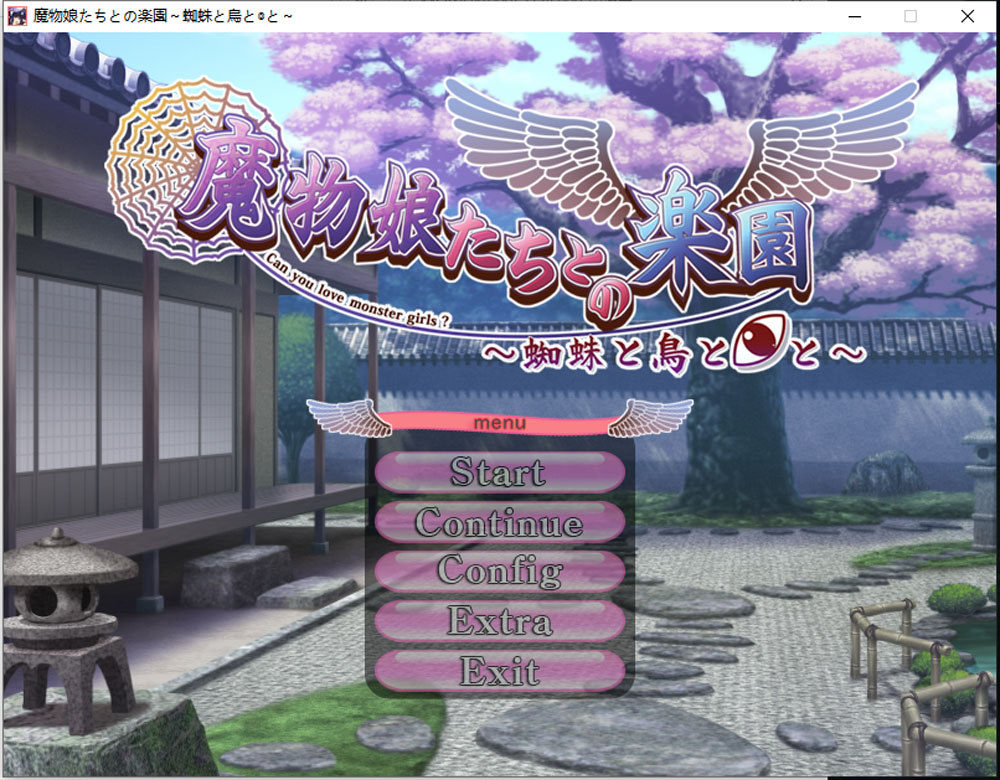Click the disabled maximize window button
Image resolution: width=1000 pixels, height=780 pixels.
pos(911,17)
